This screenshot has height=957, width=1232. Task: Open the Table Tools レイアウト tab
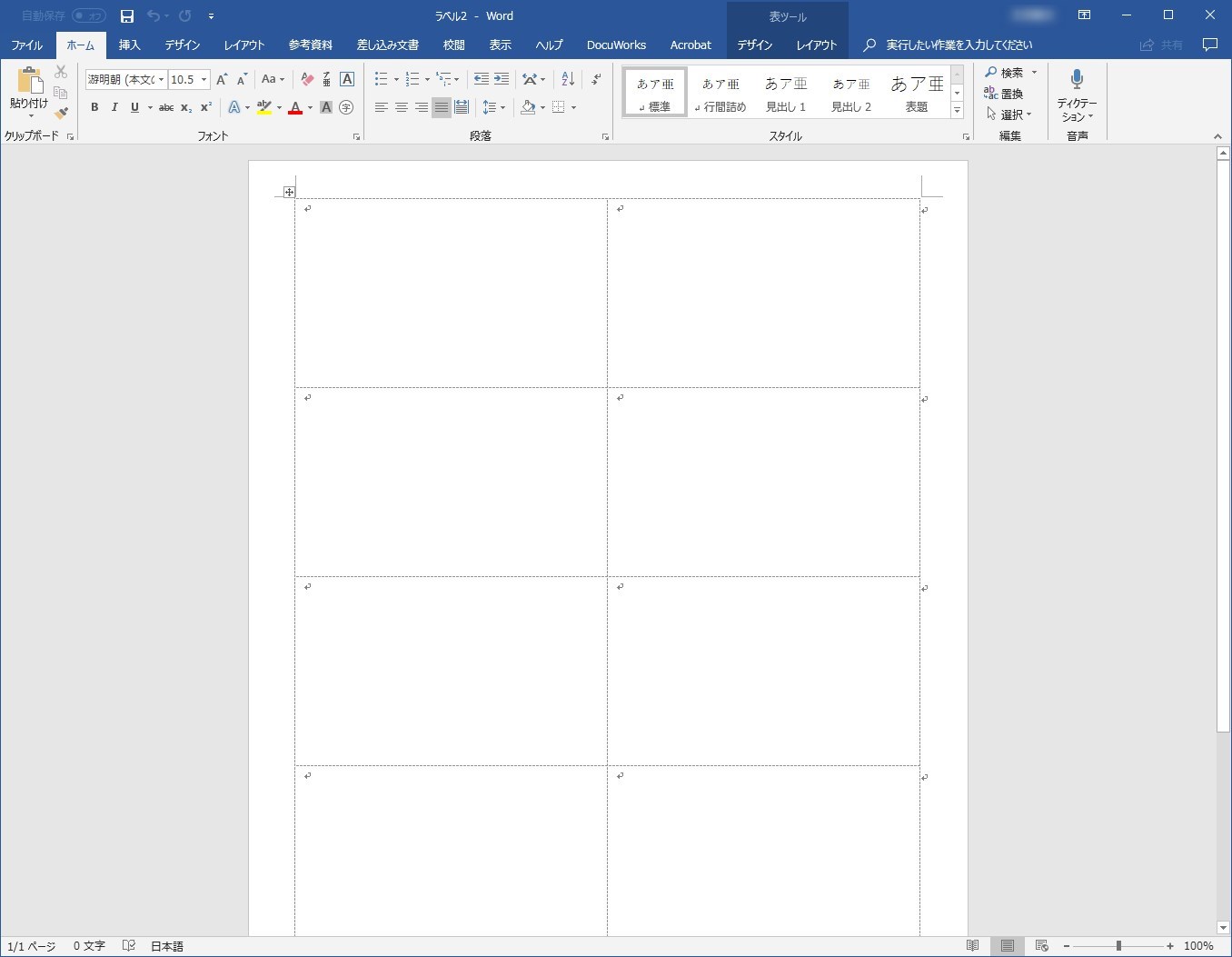(x=817, y=45)
